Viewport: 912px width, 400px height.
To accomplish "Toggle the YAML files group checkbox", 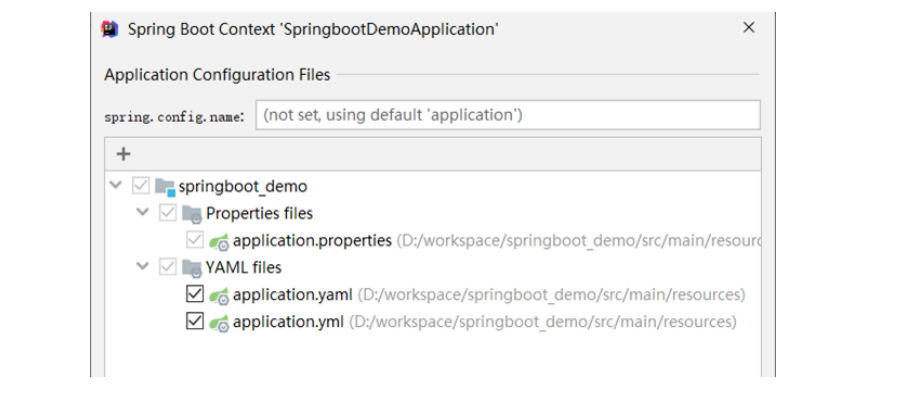I will pyautogui.click(x=168, y=268).
